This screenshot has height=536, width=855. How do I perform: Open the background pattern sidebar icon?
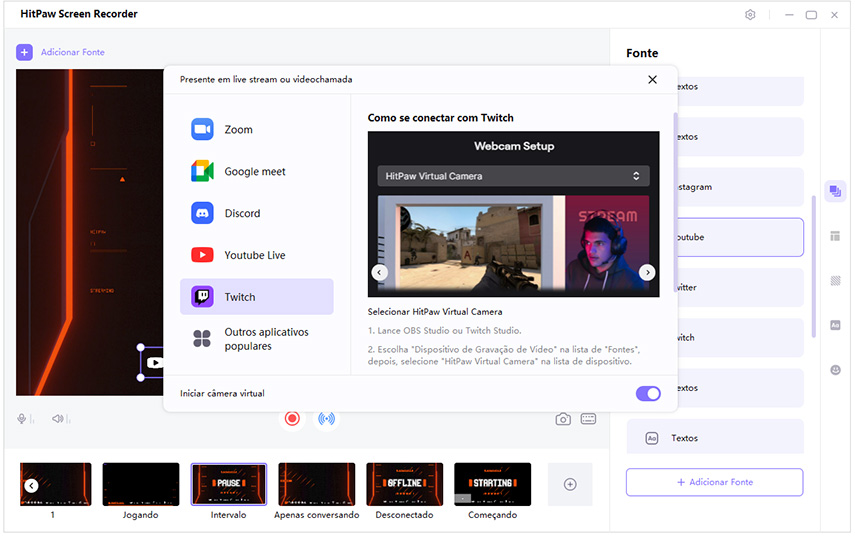[835, 281]
